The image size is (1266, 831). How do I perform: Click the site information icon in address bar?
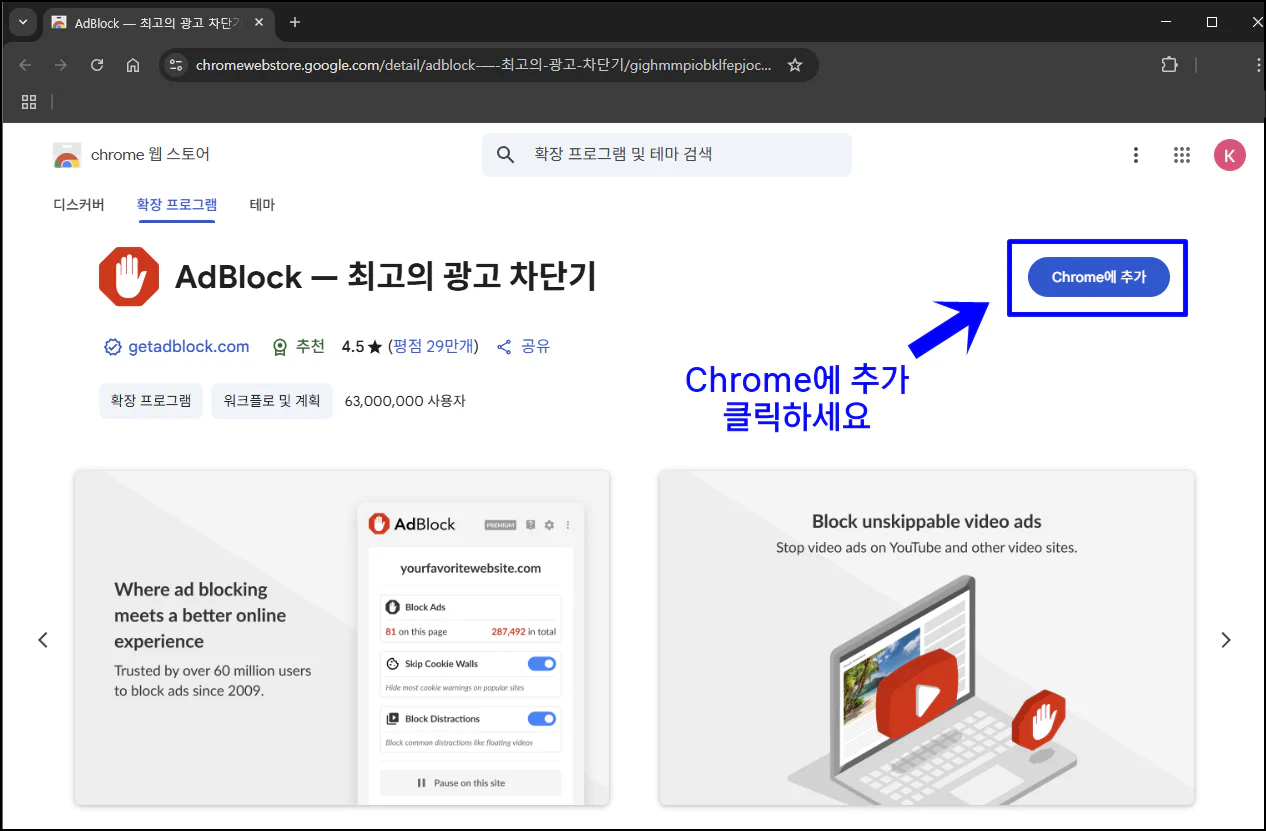[176, 65]
